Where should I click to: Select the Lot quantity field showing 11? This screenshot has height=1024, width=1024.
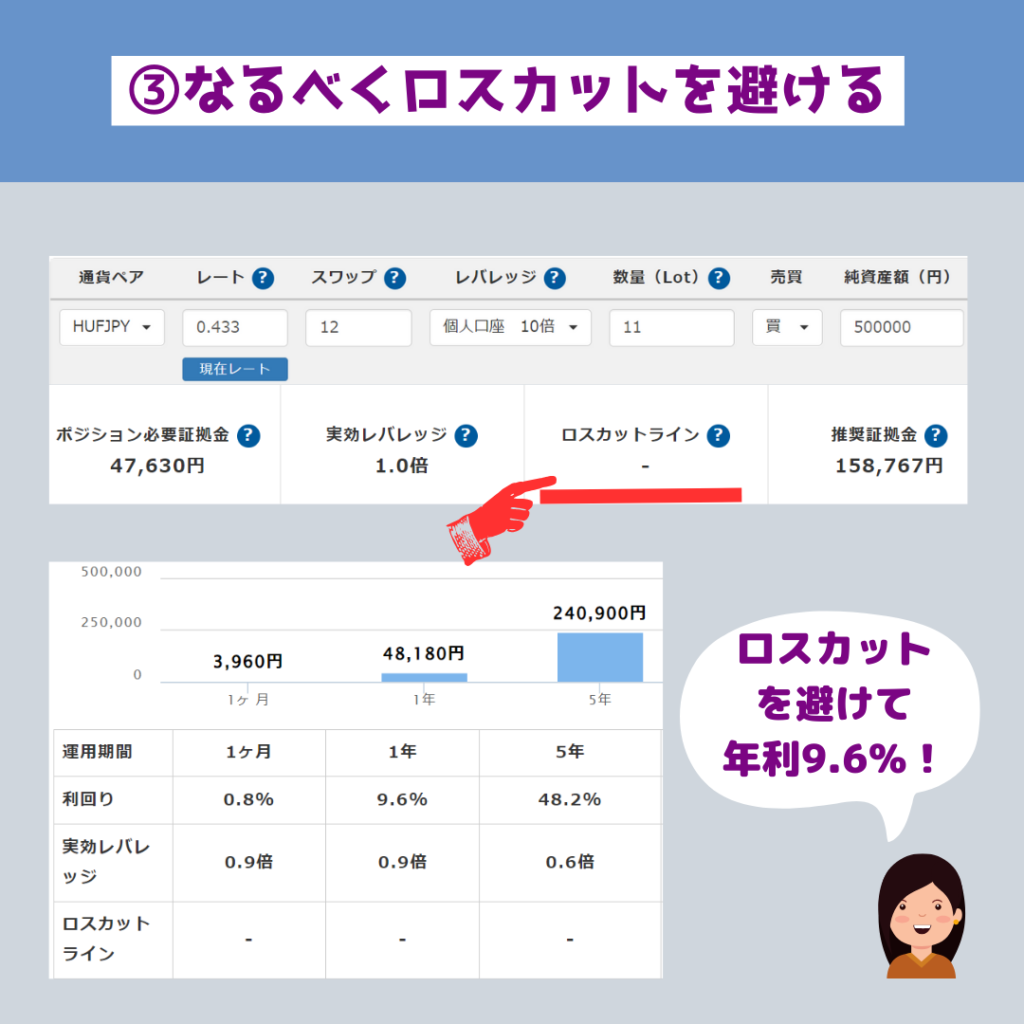tap(672, 327)
